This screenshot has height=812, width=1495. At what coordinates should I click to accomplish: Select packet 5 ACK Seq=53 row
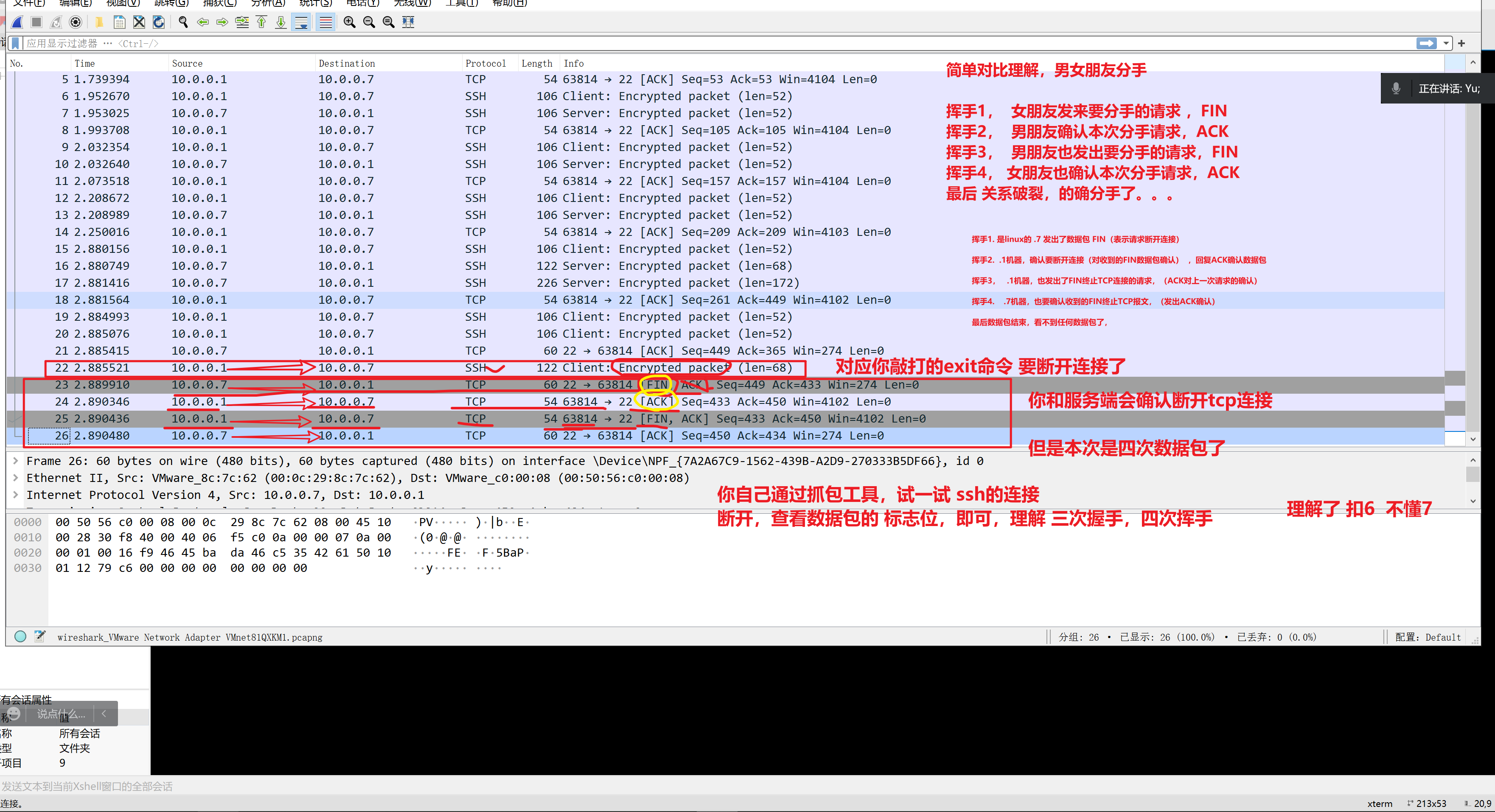(726, 79)
